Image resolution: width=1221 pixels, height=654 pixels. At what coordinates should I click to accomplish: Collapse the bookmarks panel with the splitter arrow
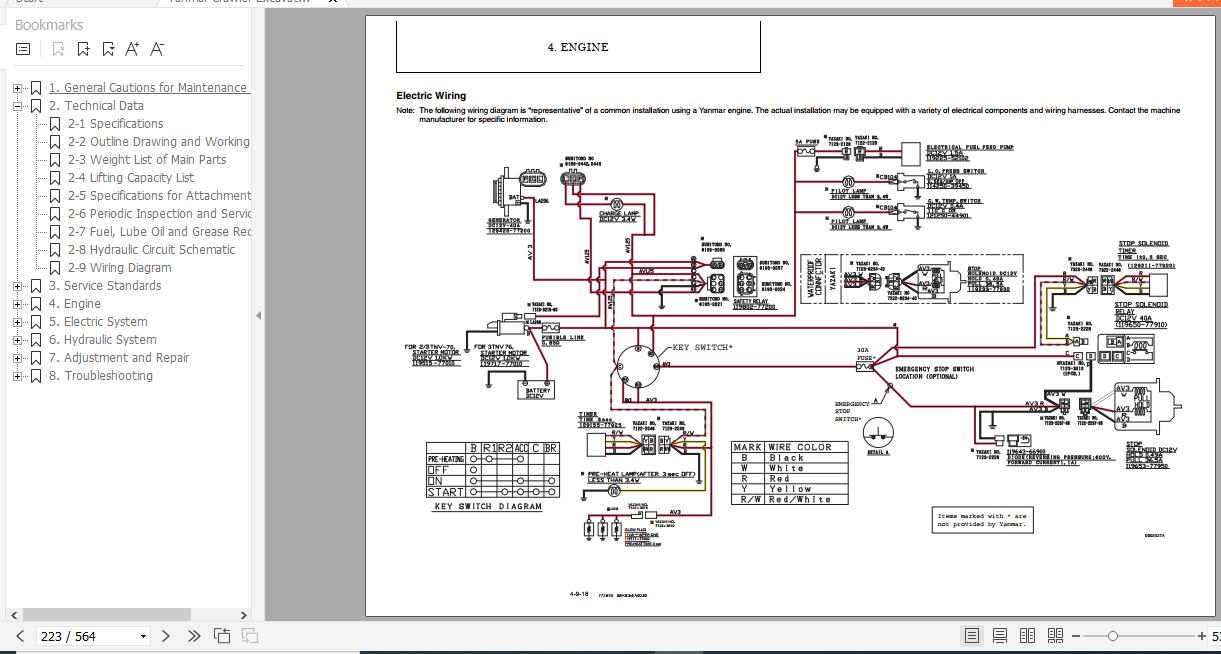coord(258,316)
